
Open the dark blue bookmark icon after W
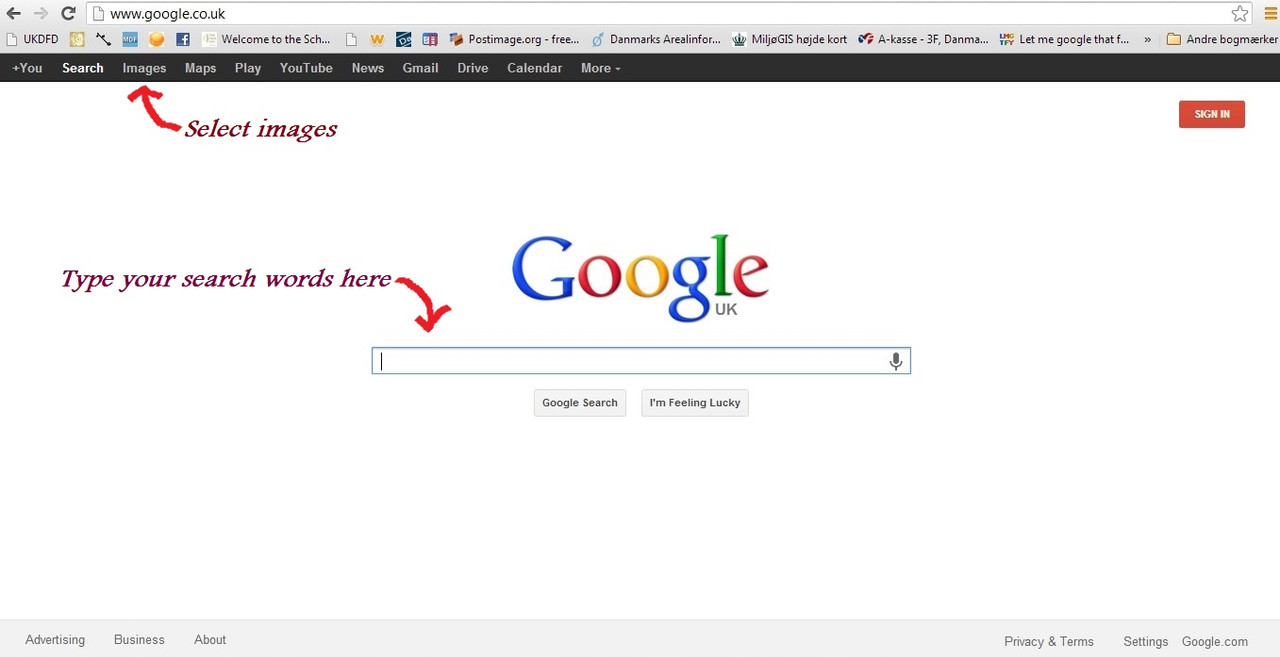(404, 40)
